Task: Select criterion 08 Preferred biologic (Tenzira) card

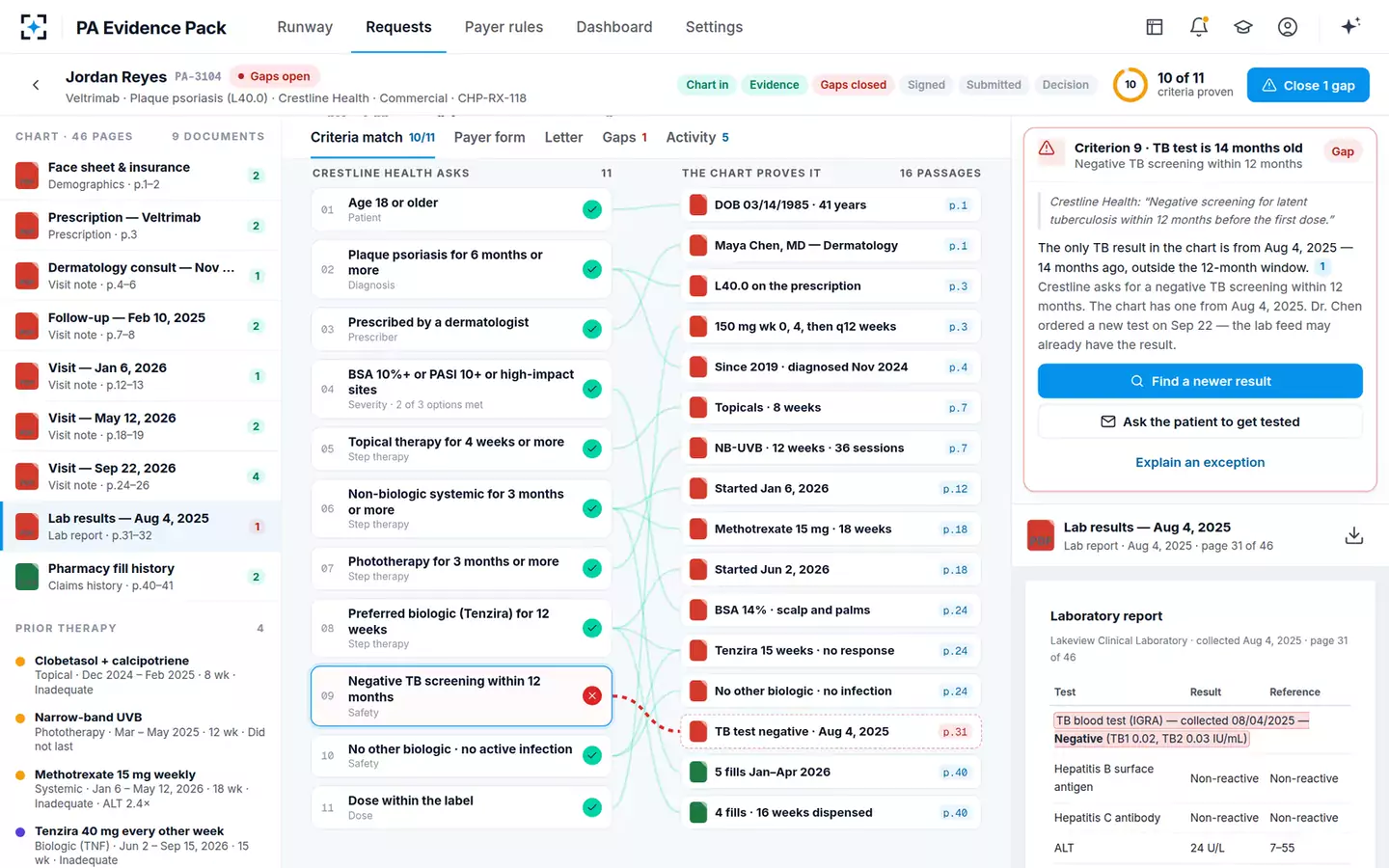Action: coord(461,628)
